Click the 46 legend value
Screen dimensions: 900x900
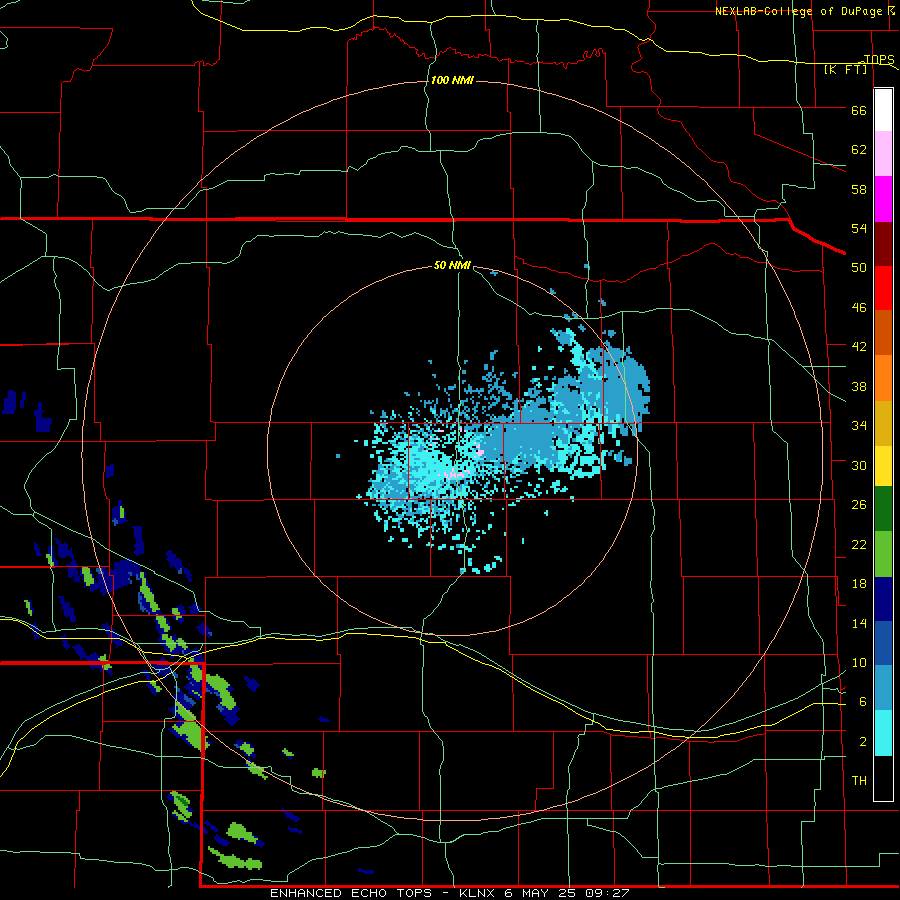click(859, 308)
